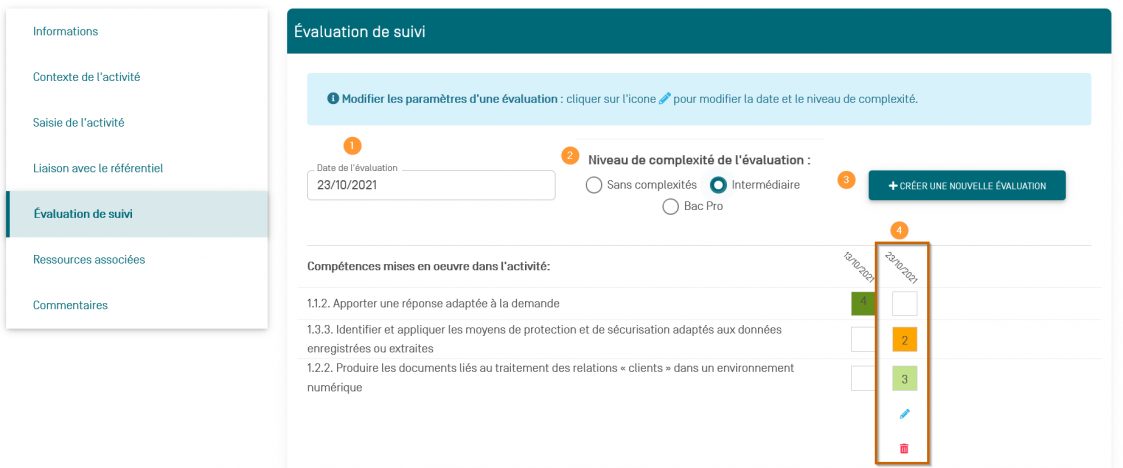Open 'Ressources associées' in the sidebar
The image size is (1123, 468).
89,259
